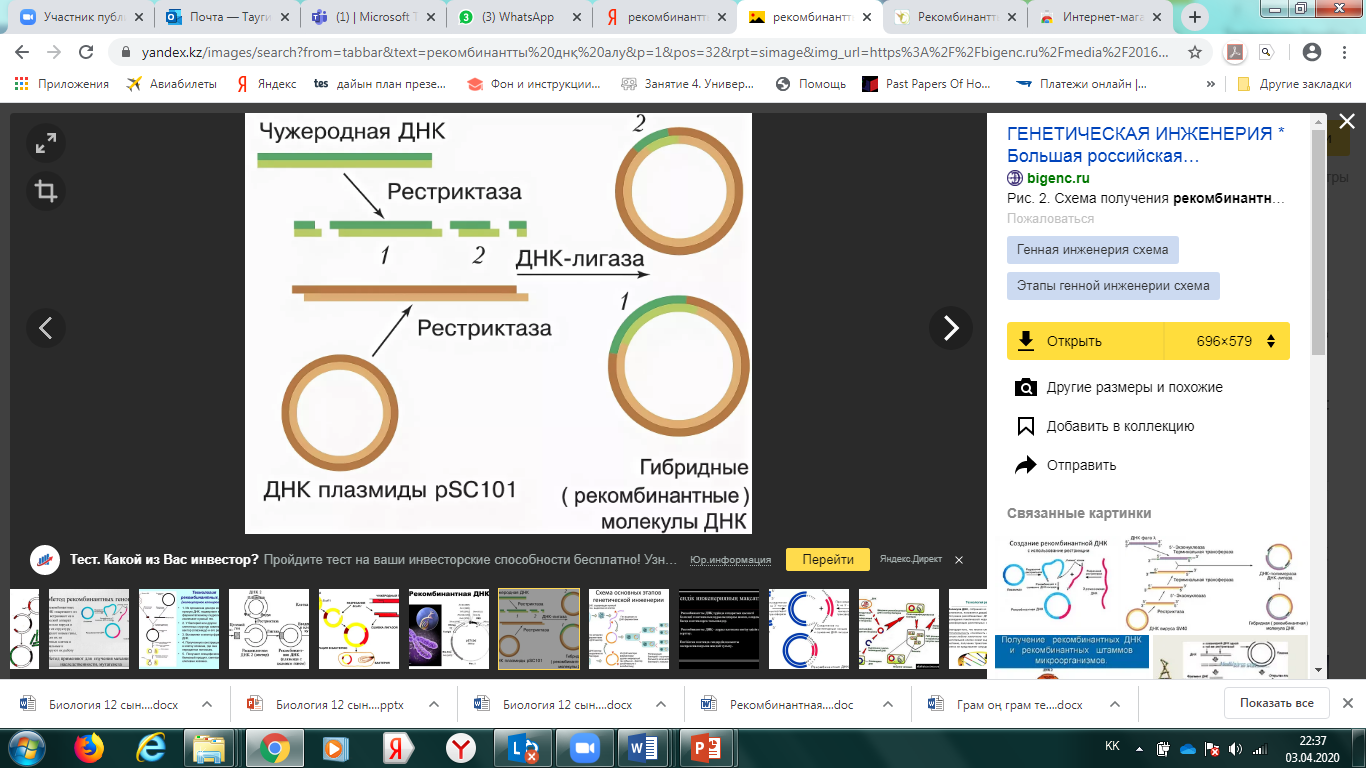Viewport: 1366px width, 768px height.
Task: Click the Chrome back arrow
Action: pyautogui.click(x=22, y=52)
